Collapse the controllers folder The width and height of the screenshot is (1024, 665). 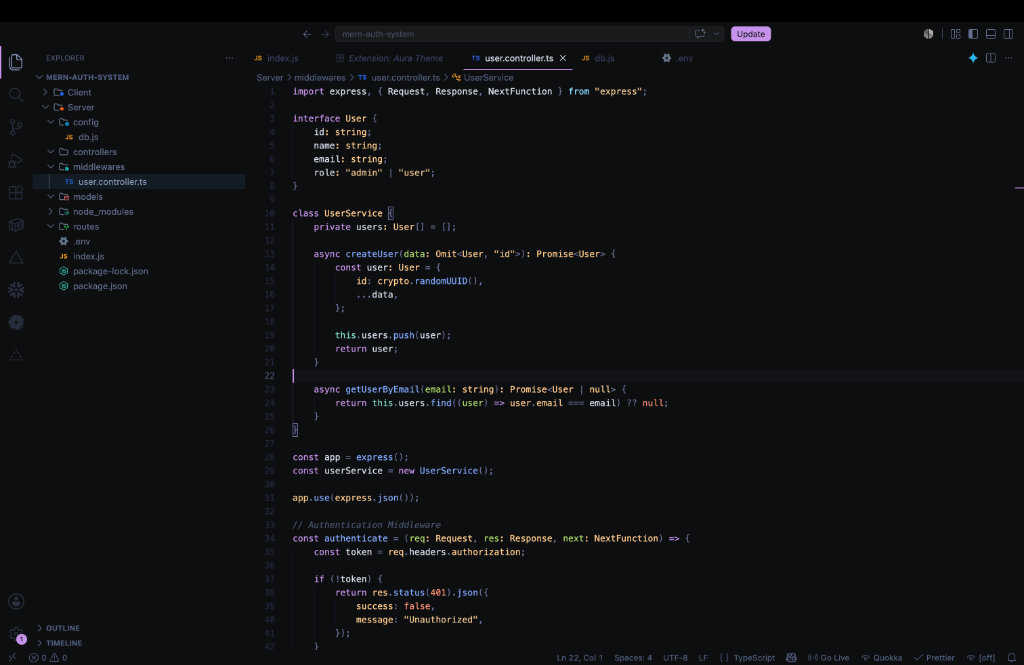click(x=51, y=152)
